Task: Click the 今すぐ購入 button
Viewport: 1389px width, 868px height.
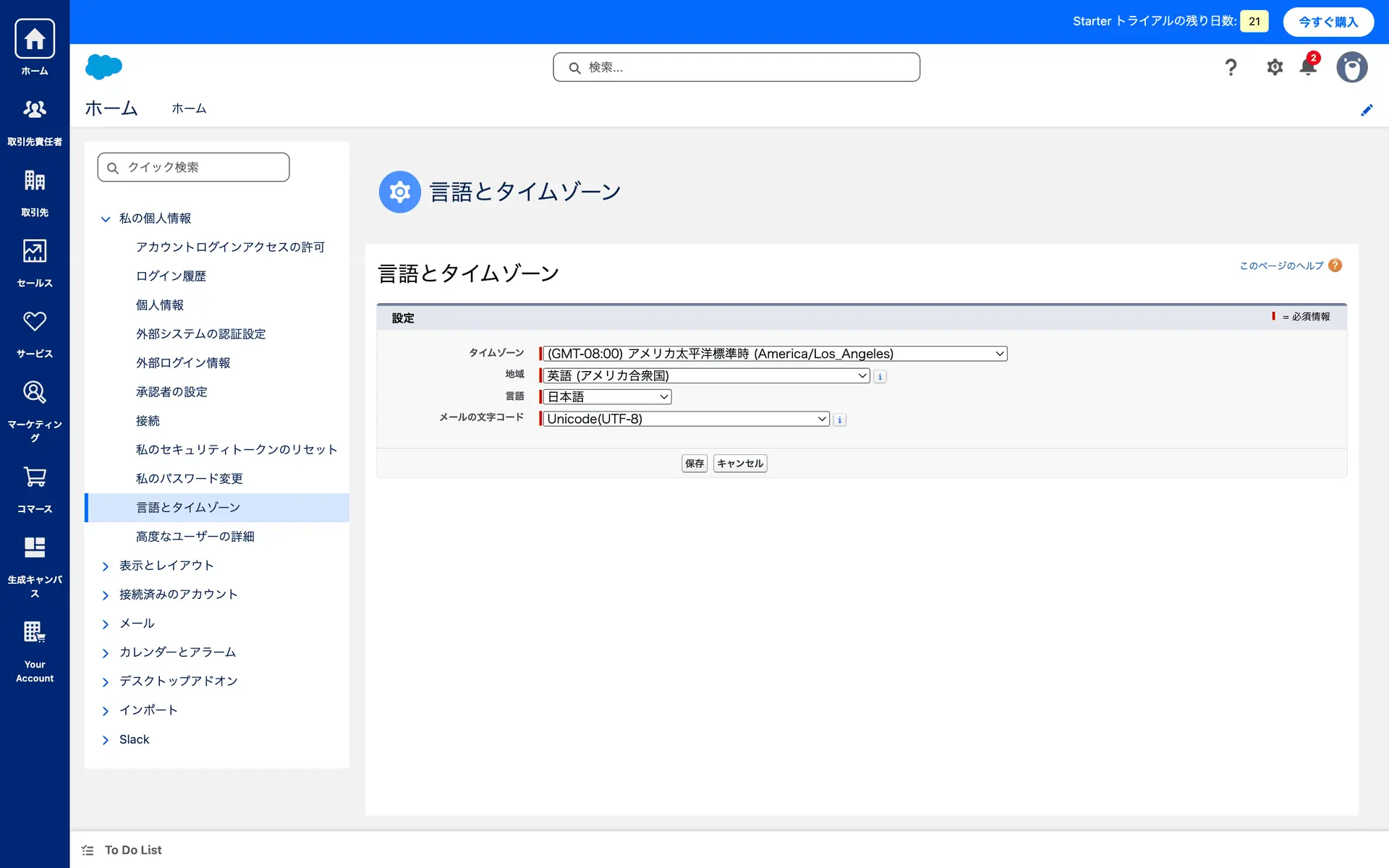Action: click(1328, 22)
